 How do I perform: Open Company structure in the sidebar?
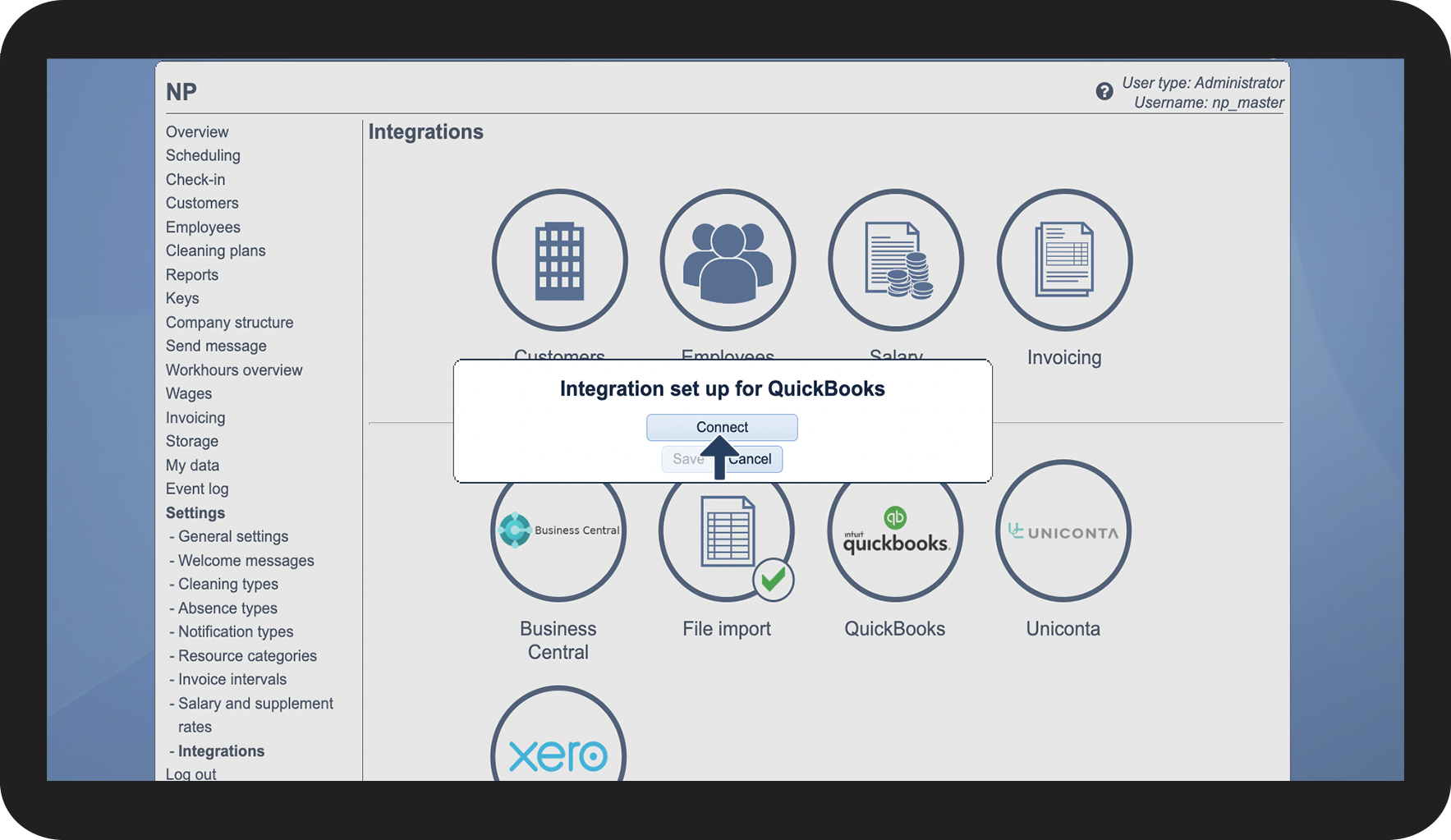tap(229, 323)
